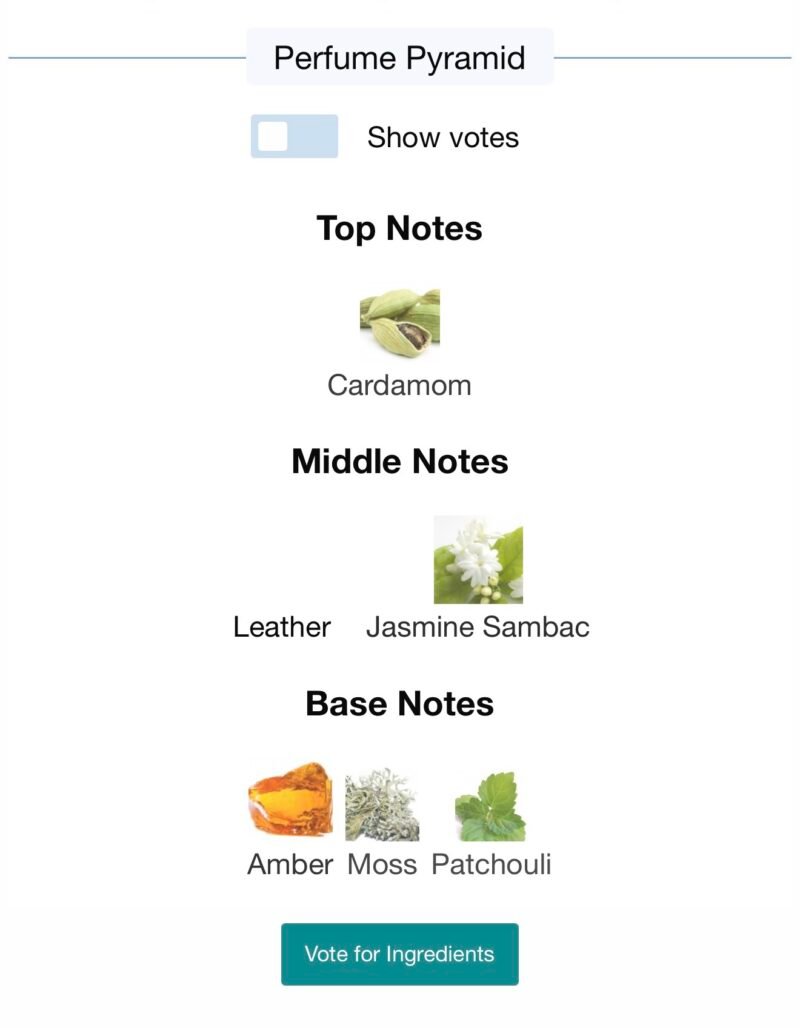Click the divider line left of Perfume Pyramid
The width and height of the screenshot is (800, 1028).
(127, 58)
